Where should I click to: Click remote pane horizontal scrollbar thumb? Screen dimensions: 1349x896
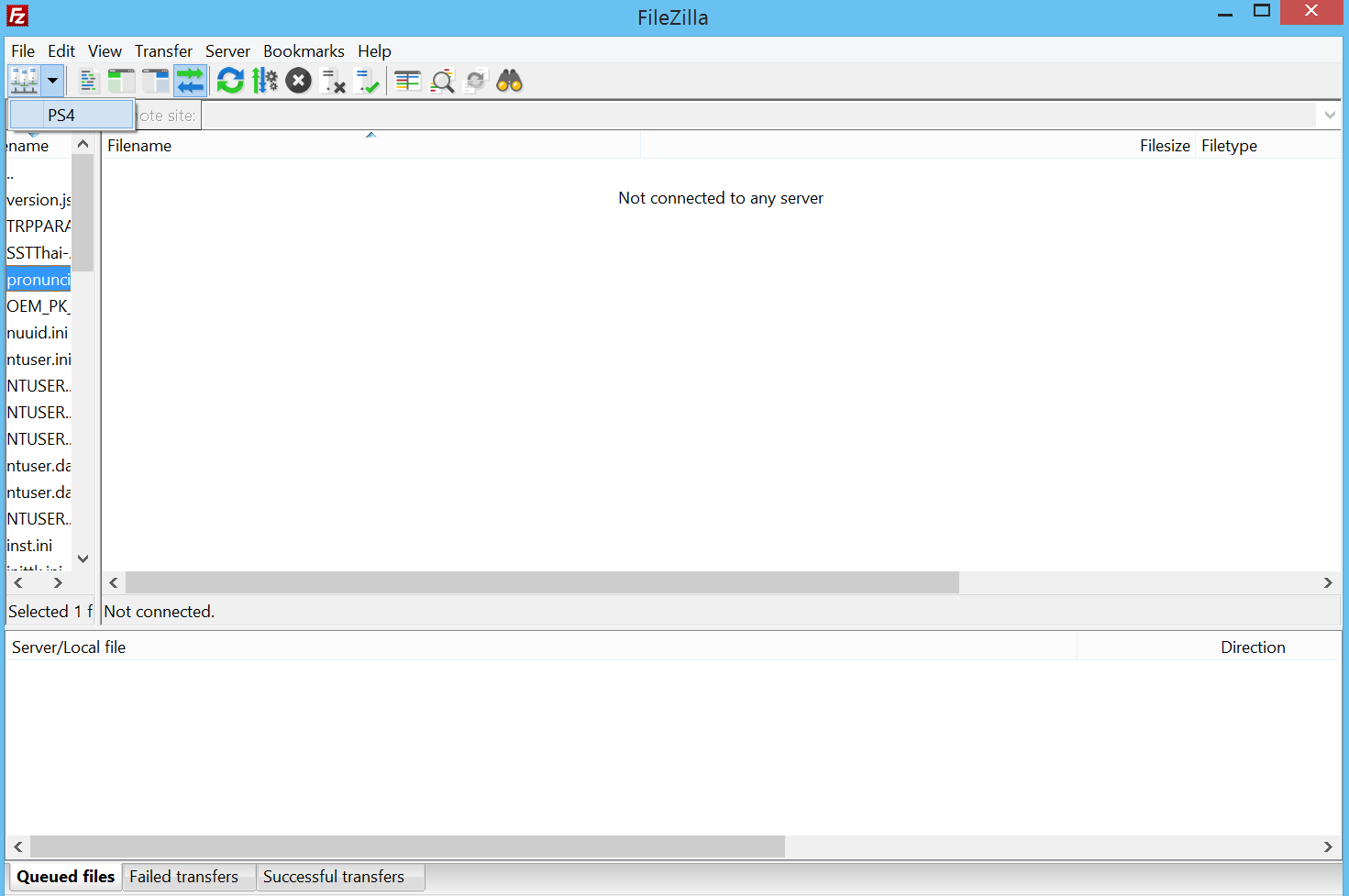542,582
